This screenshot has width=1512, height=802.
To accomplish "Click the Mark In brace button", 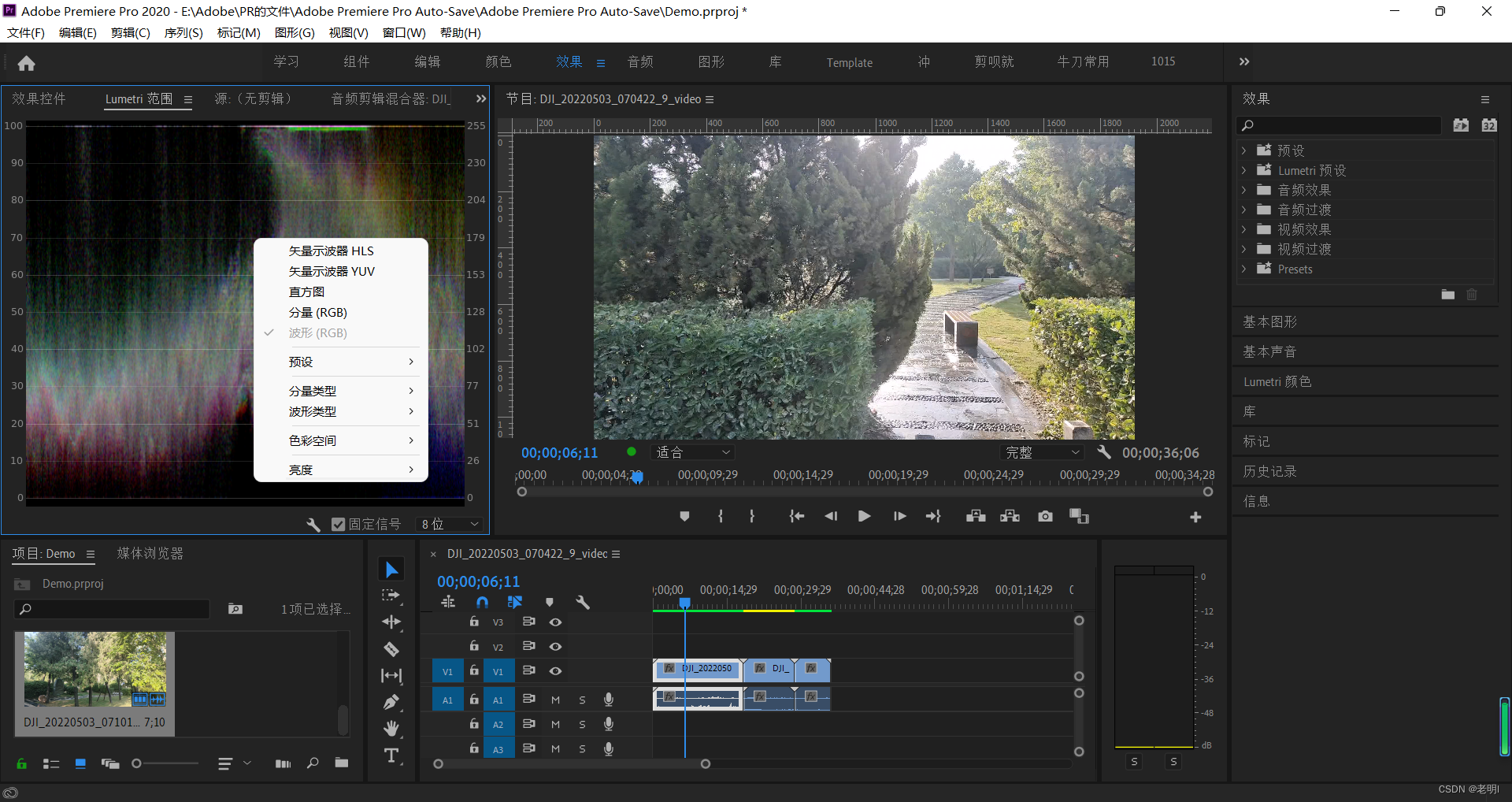I will (x=721, y=516).
